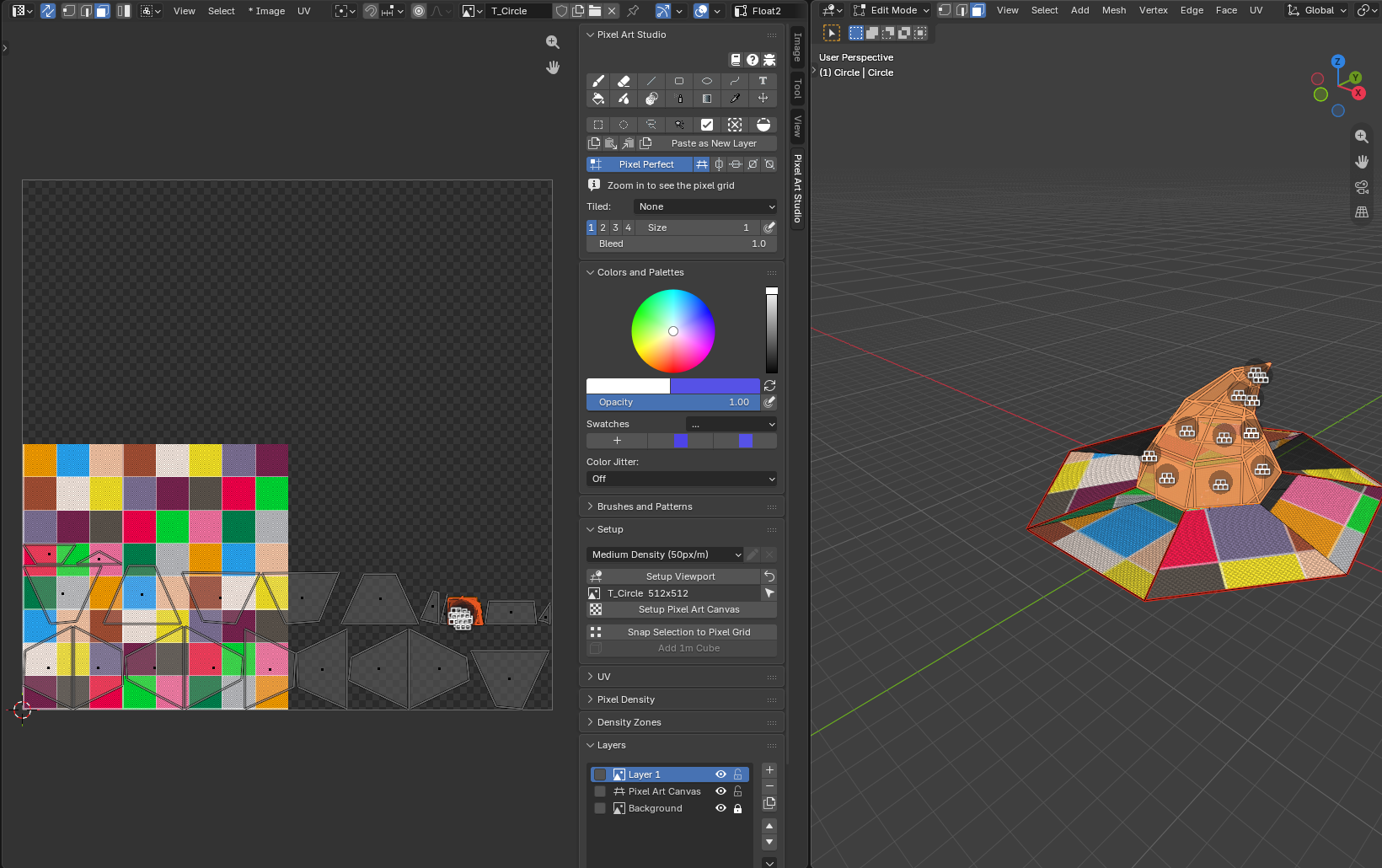The width and height of the screenshot is (1382, 868).
Task: Select the magic wand selection tool
Action: click(679, 125)
